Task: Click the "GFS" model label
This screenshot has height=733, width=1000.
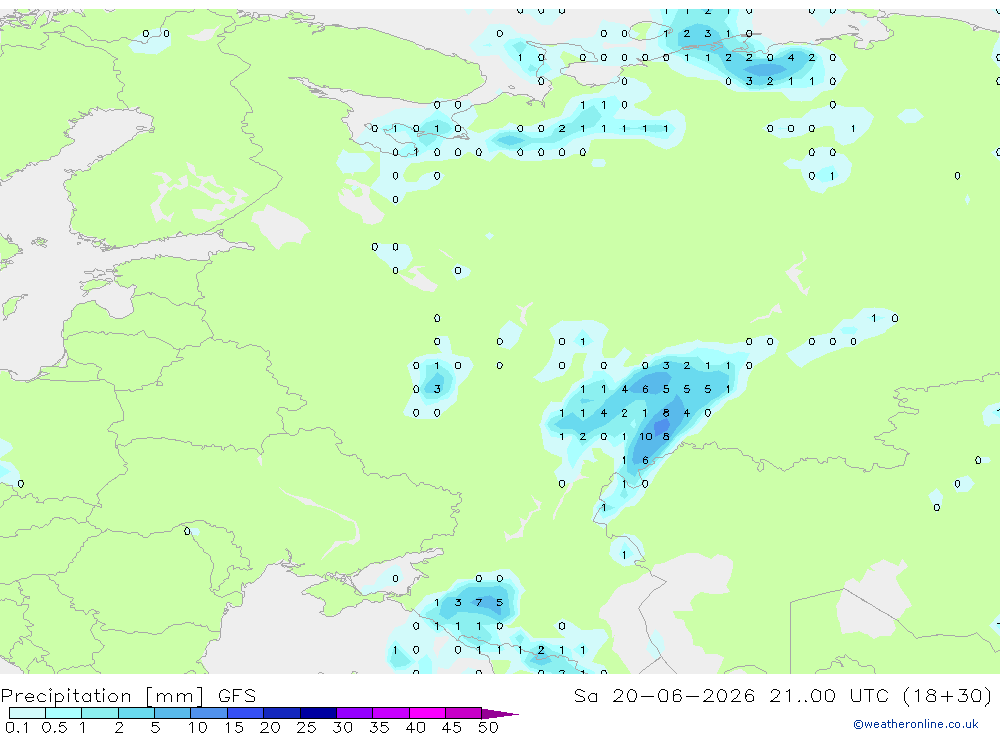Action: click(237, 695)
